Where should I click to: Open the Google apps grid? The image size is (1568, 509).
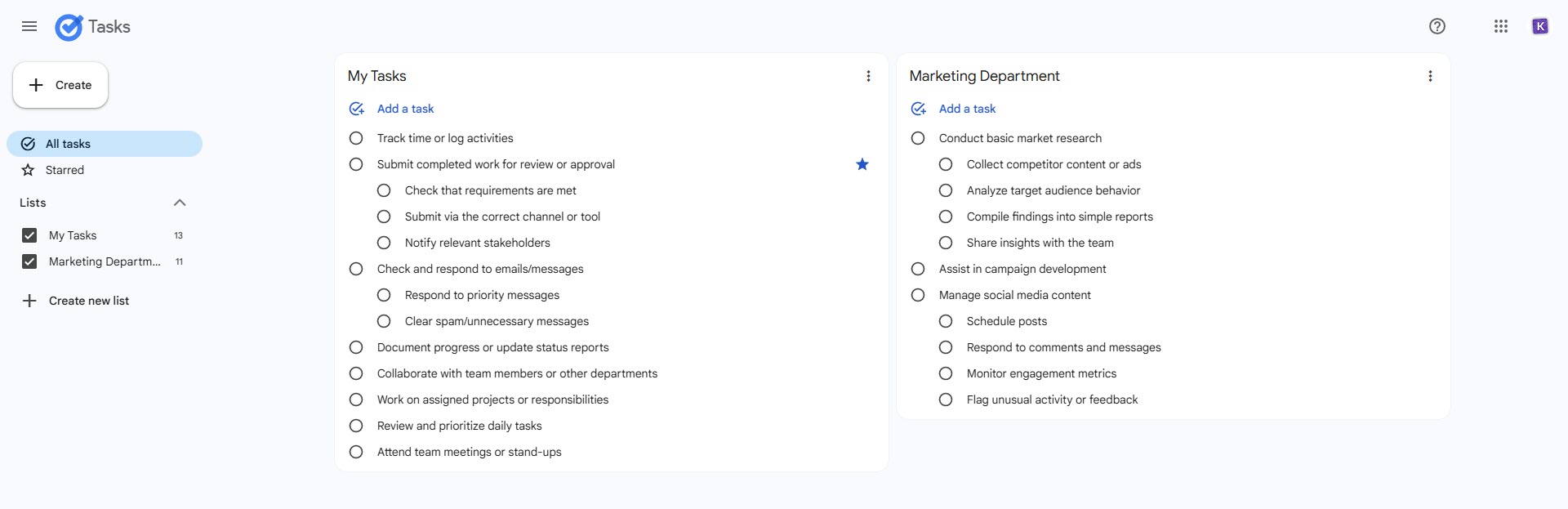pyautogui.click(x=1501, y=26)
